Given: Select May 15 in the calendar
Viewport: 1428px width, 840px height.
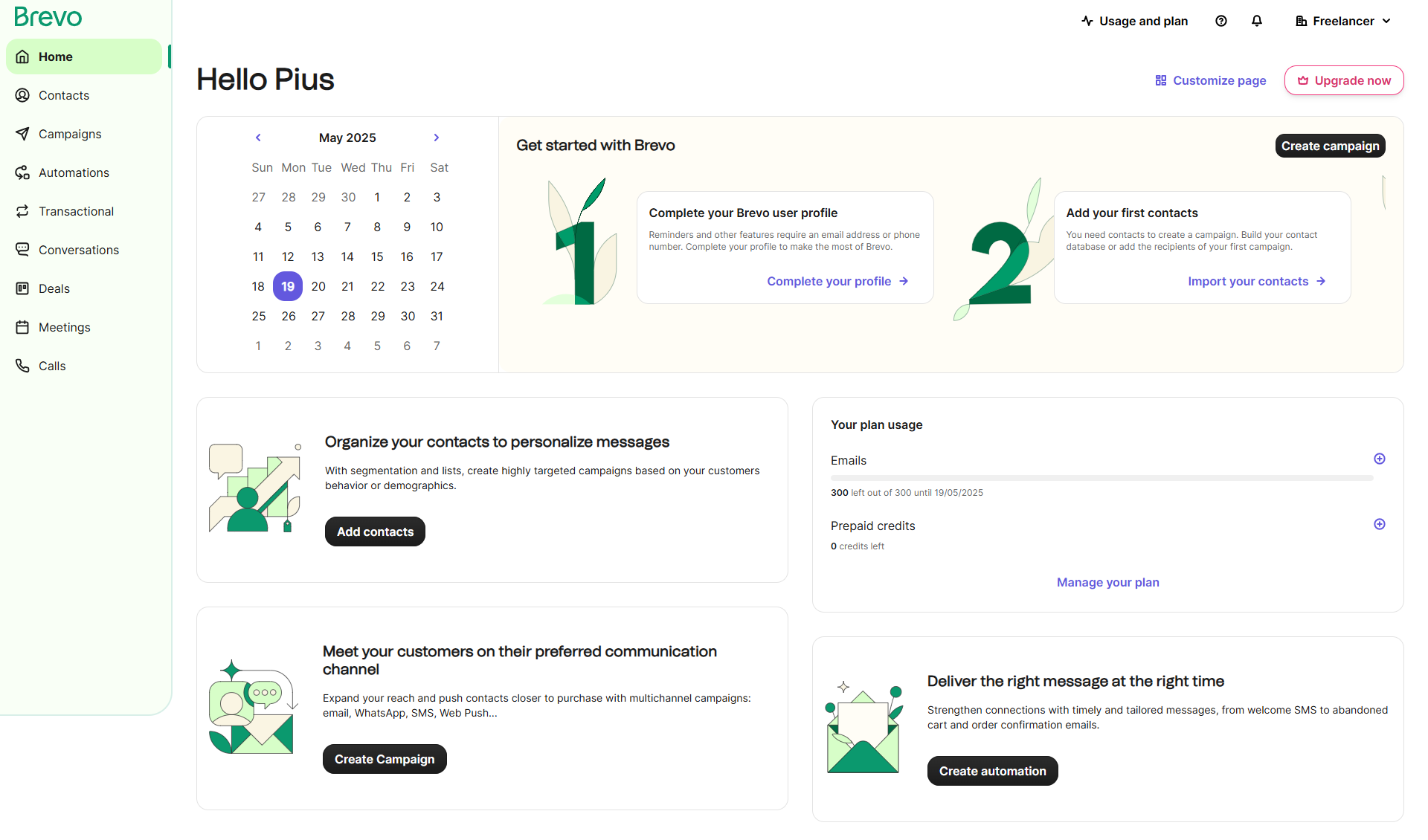Looking at the screenshot, I should coord(377,256).
